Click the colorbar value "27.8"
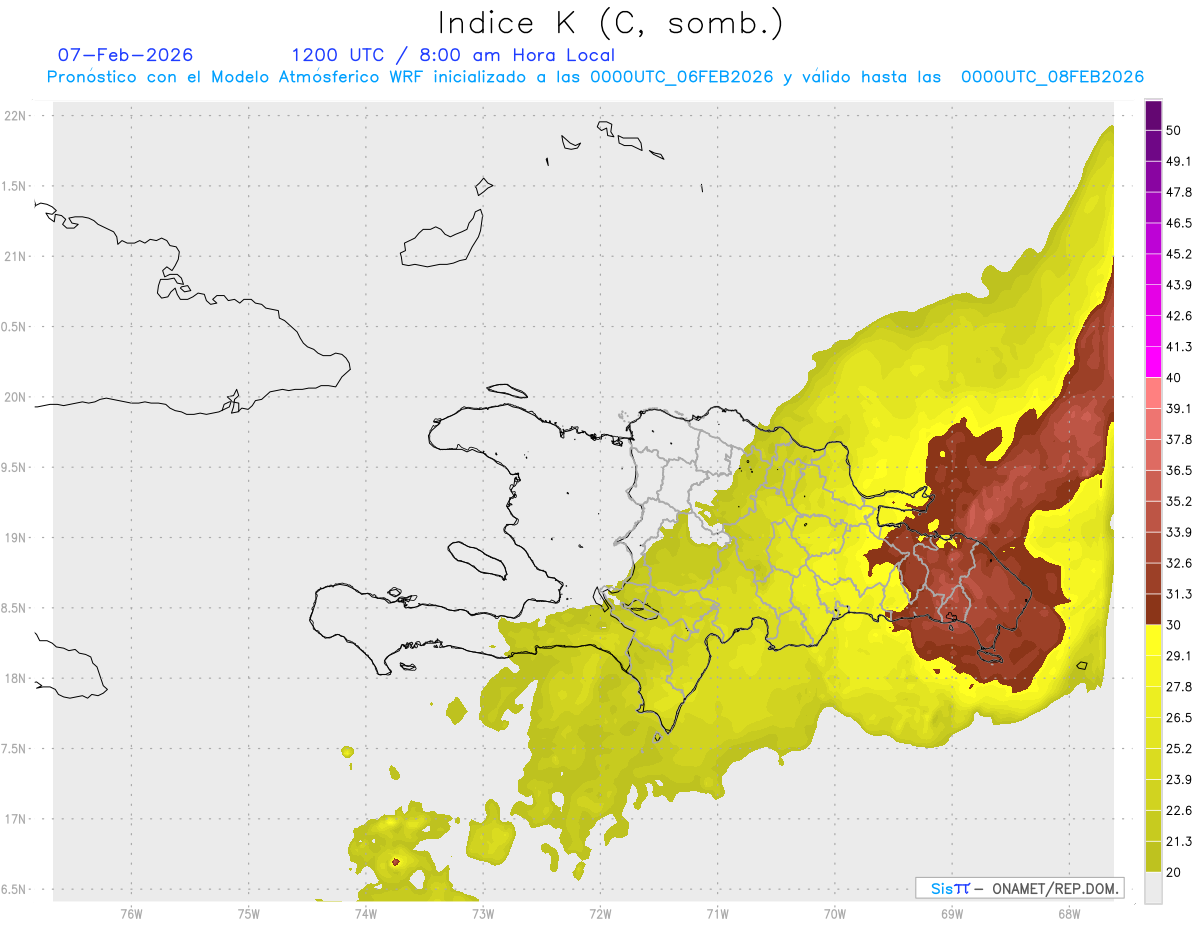 click(x=1179, y=687)
